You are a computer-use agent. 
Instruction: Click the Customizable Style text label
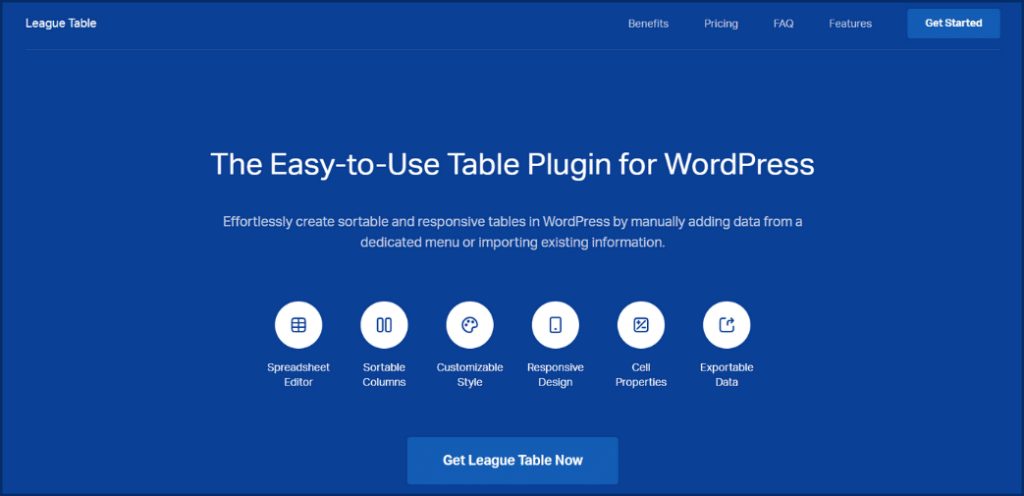click(470, 375)
